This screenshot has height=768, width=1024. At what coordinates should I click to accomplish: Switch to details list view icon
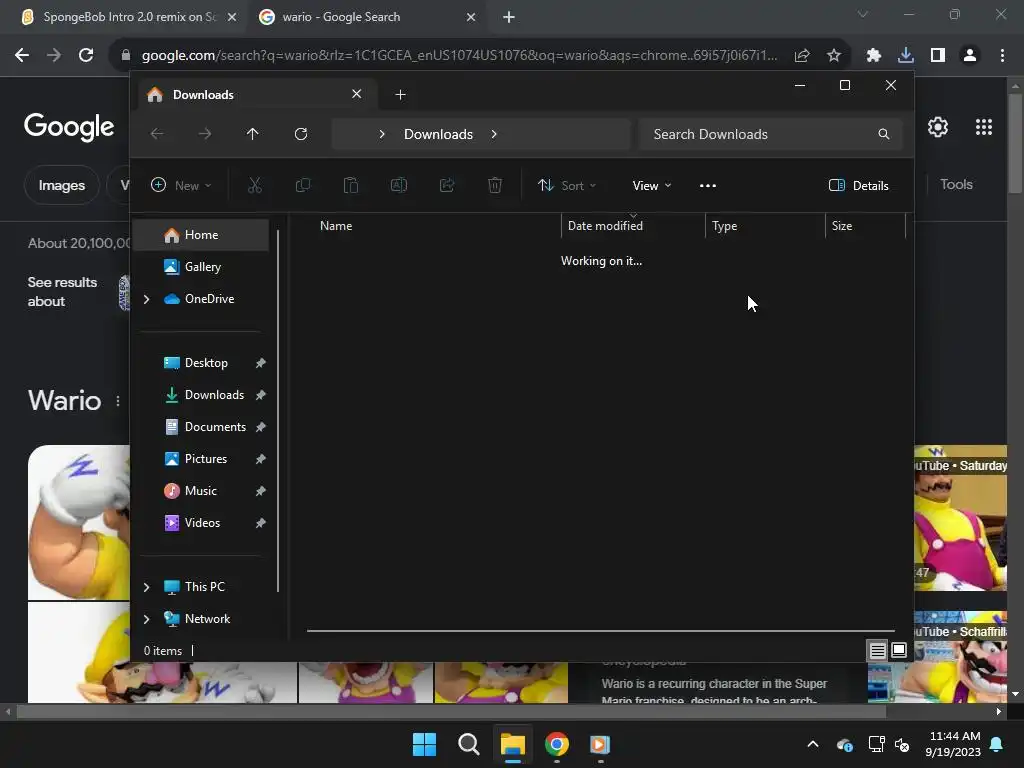[877, 650]
